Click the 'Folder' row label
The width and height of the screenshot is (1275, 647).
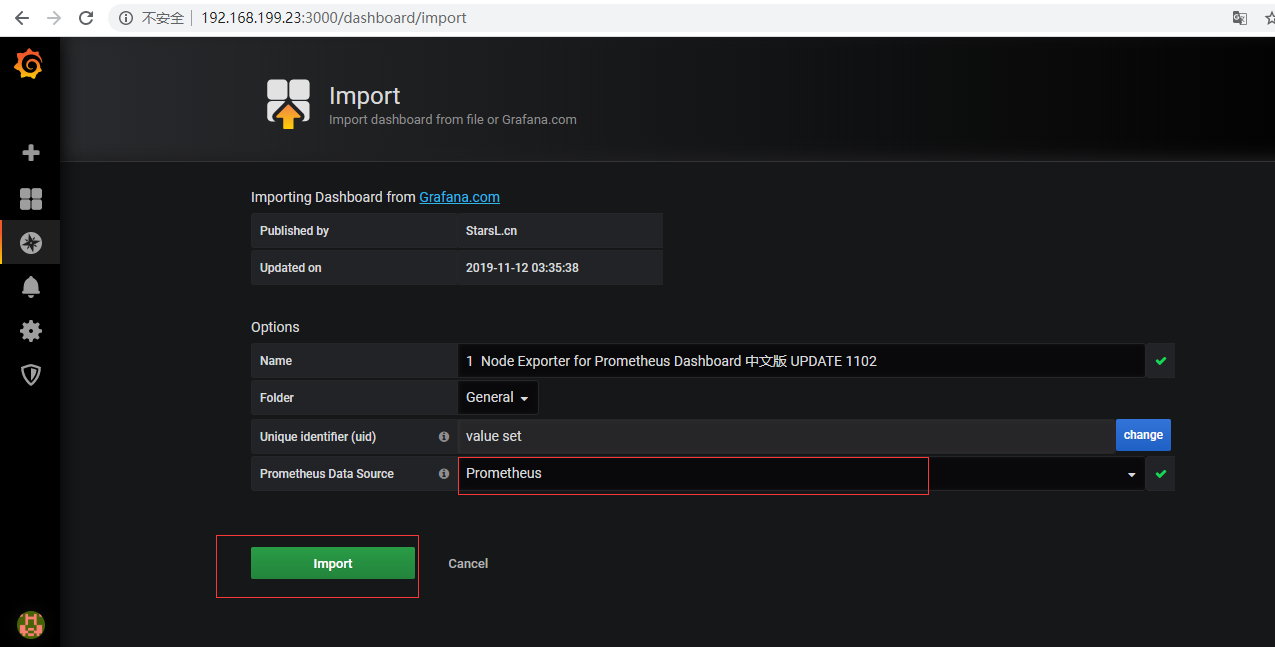277,398
